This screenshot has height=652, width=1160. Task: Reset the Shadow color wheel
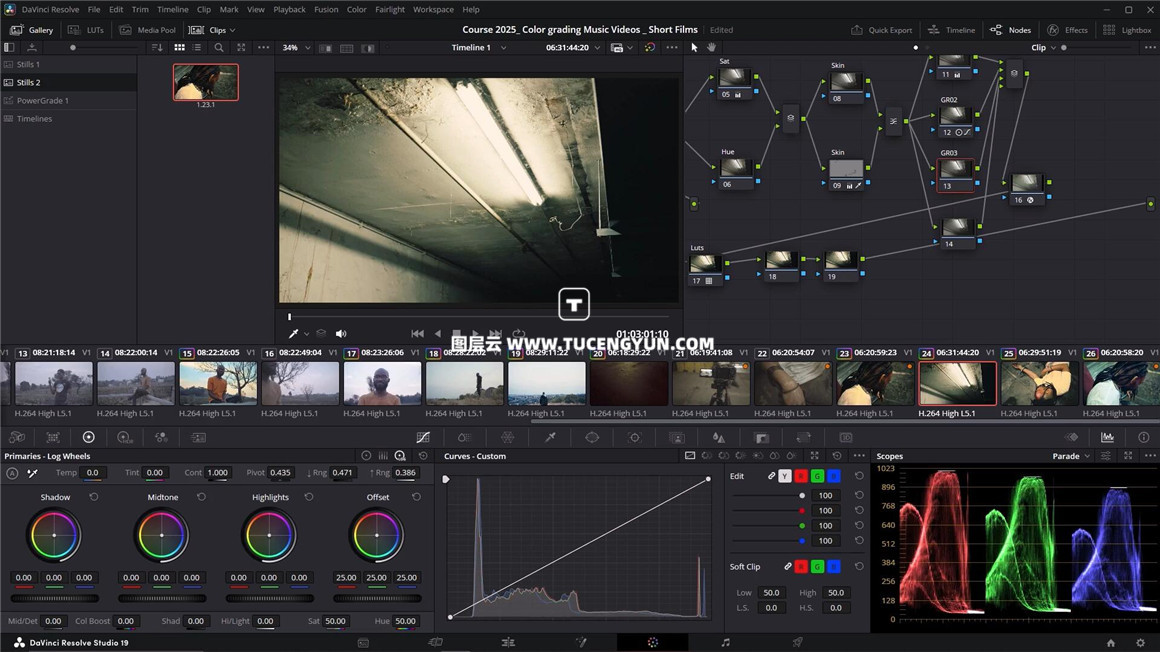[94, 497]
